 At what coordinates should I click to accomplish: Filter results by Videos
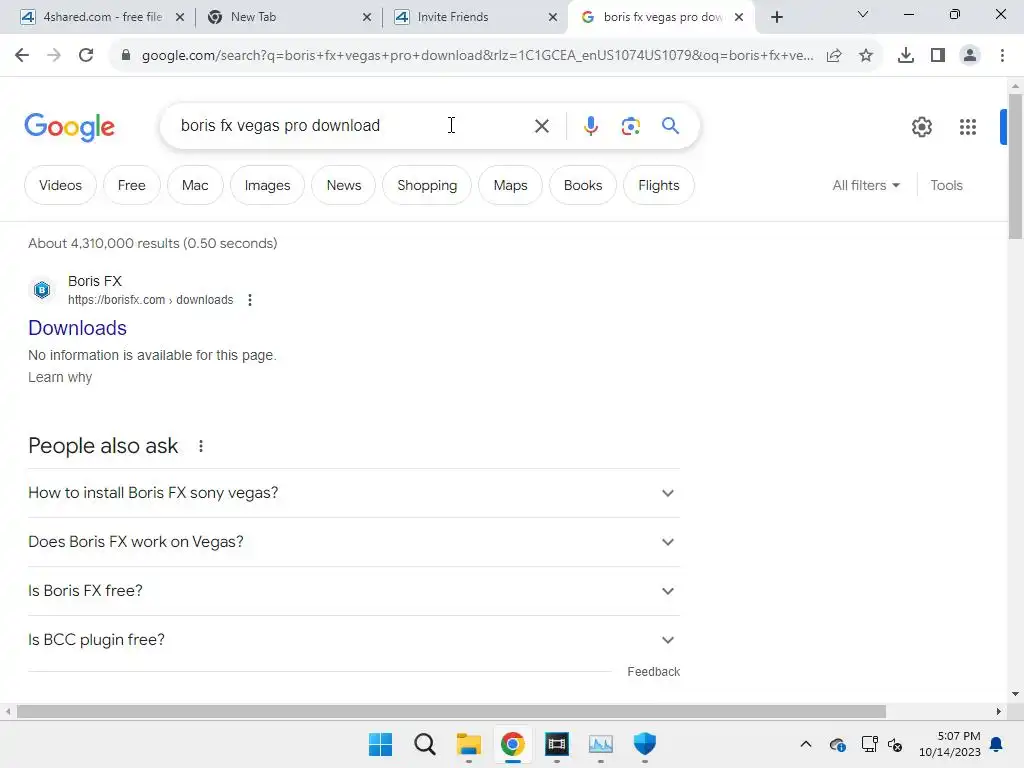(60, 185)
